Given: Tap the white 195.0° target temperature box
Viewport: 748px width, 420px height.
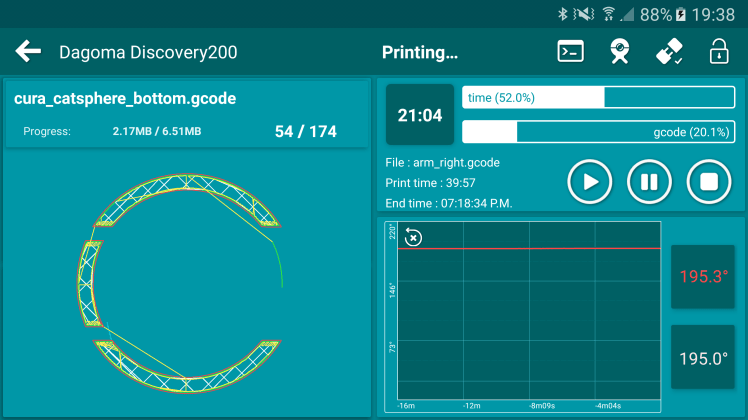Looking at the screenshot, I should pos(703,357).
